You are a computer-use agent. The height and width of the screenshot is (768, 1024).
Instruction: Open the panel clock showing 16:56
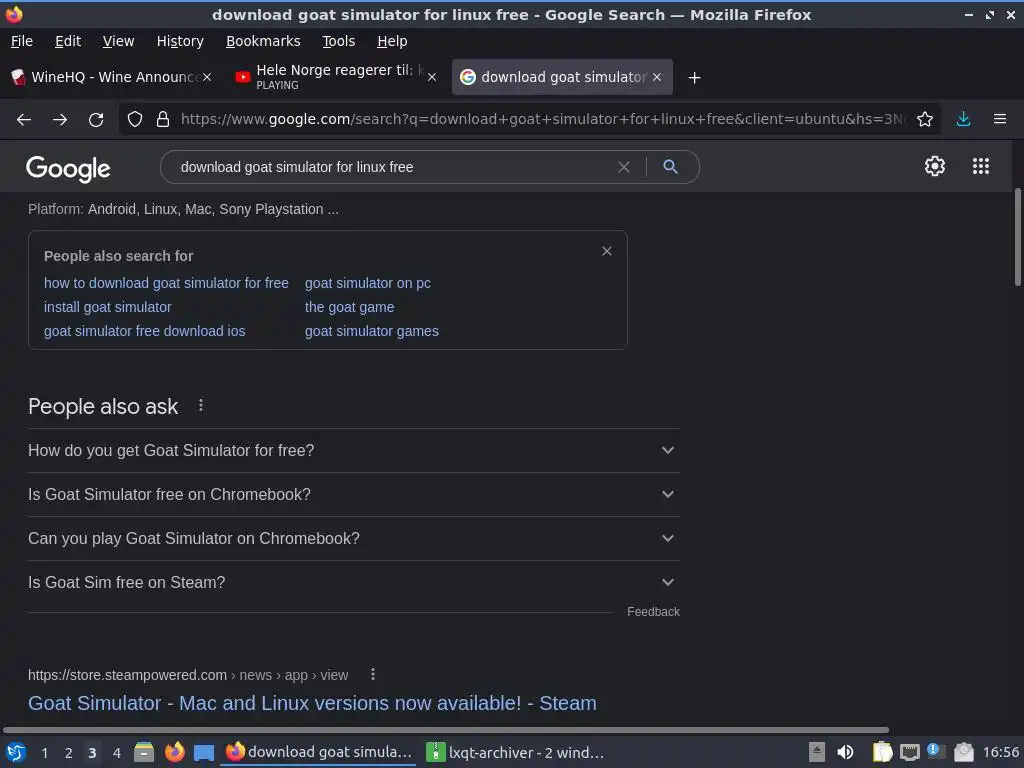point(1000,752)
